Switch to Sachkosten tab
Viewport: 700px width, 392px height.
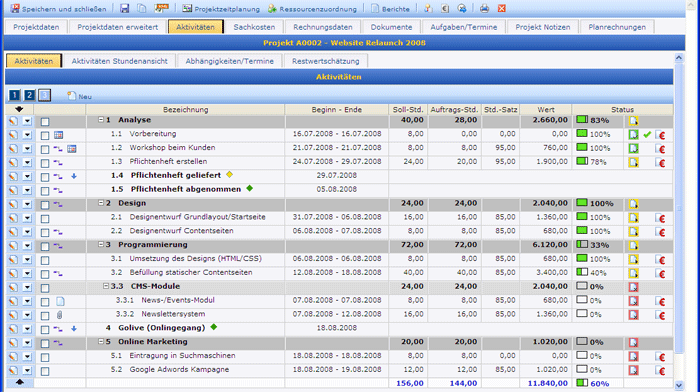(x=254, y=27)
